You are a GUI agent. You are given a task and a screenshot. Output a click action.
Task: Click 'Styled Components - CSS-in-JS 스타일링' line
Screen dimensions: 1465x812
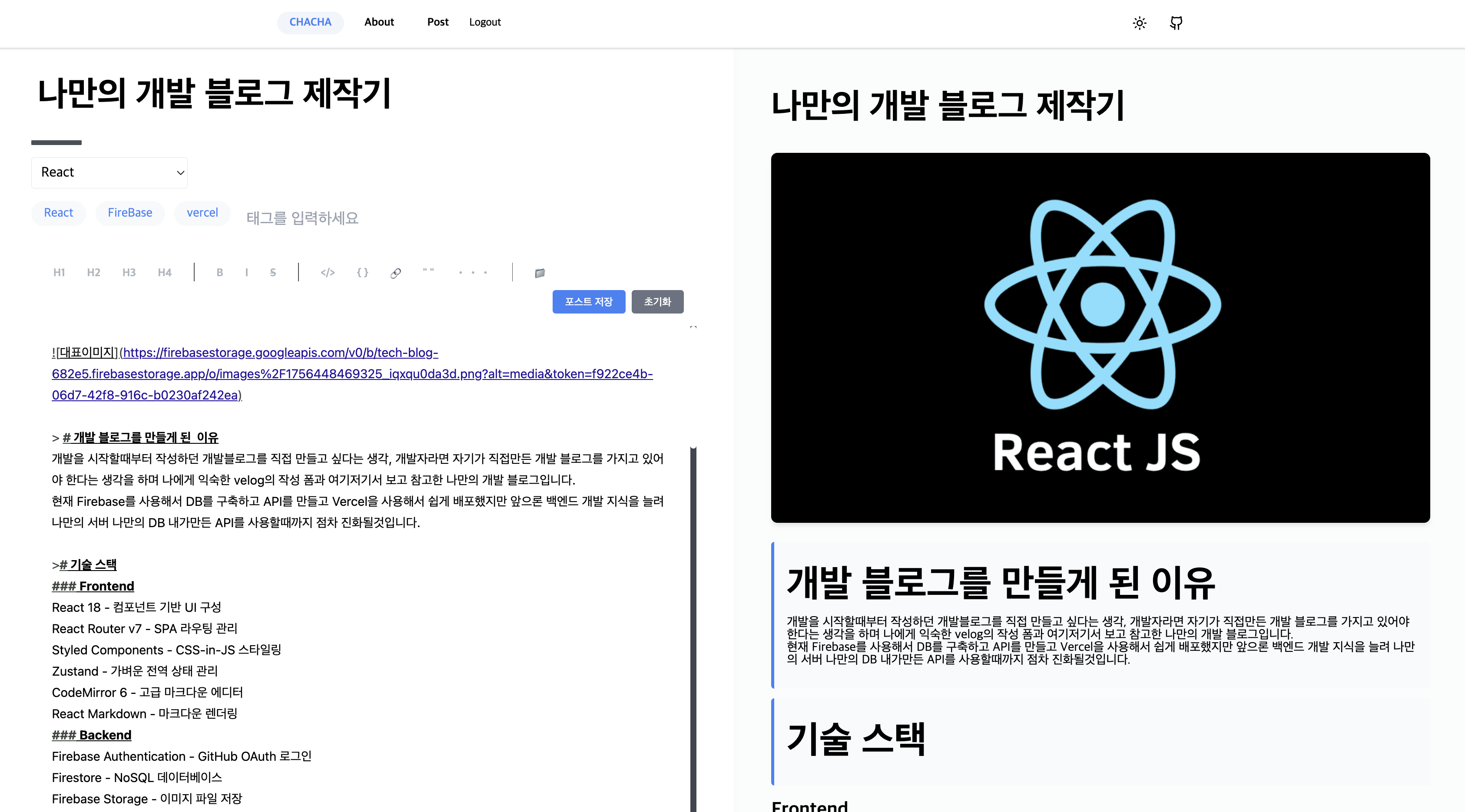click(x=167, y=650)
